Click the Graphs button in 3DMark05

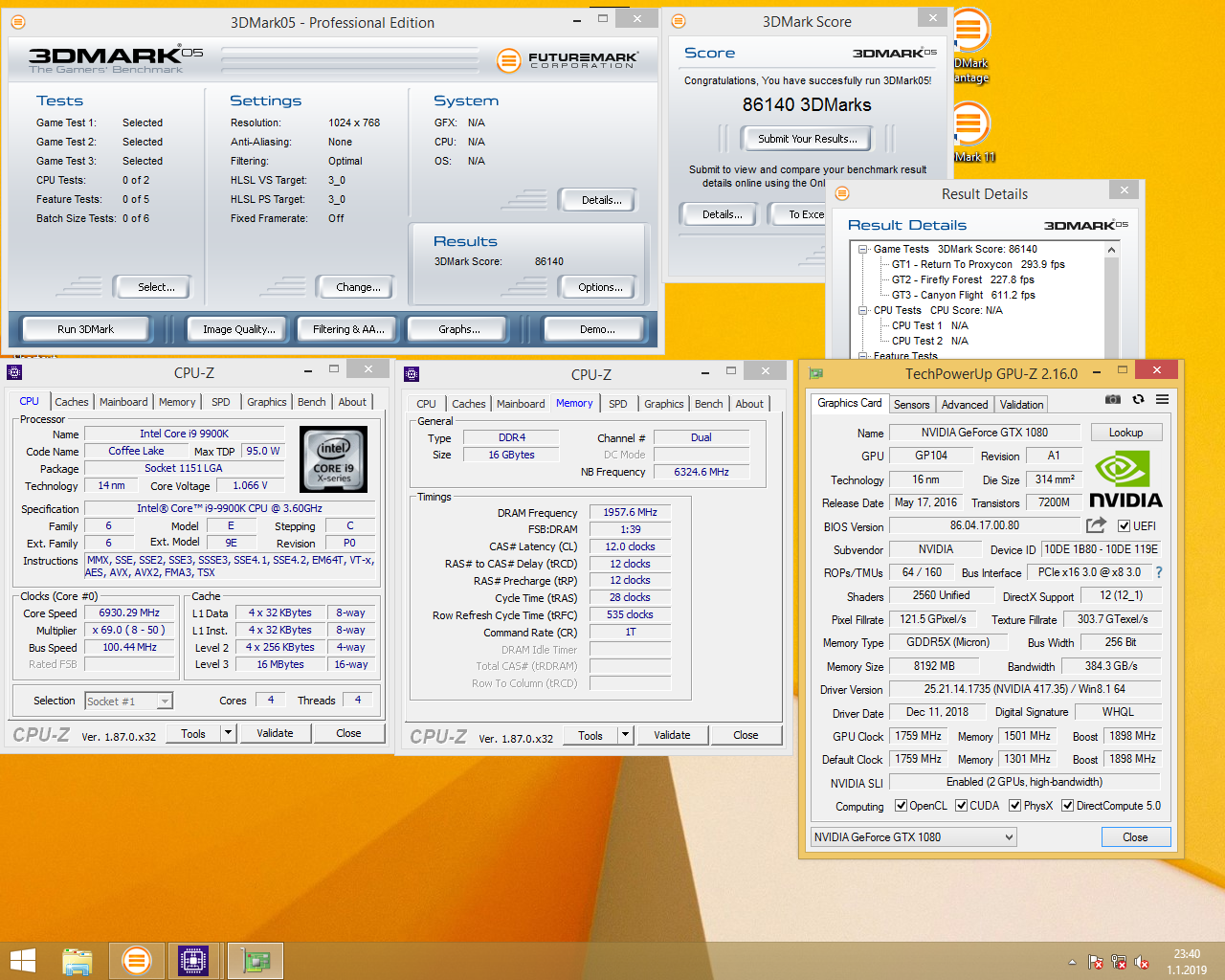[459, 329]
